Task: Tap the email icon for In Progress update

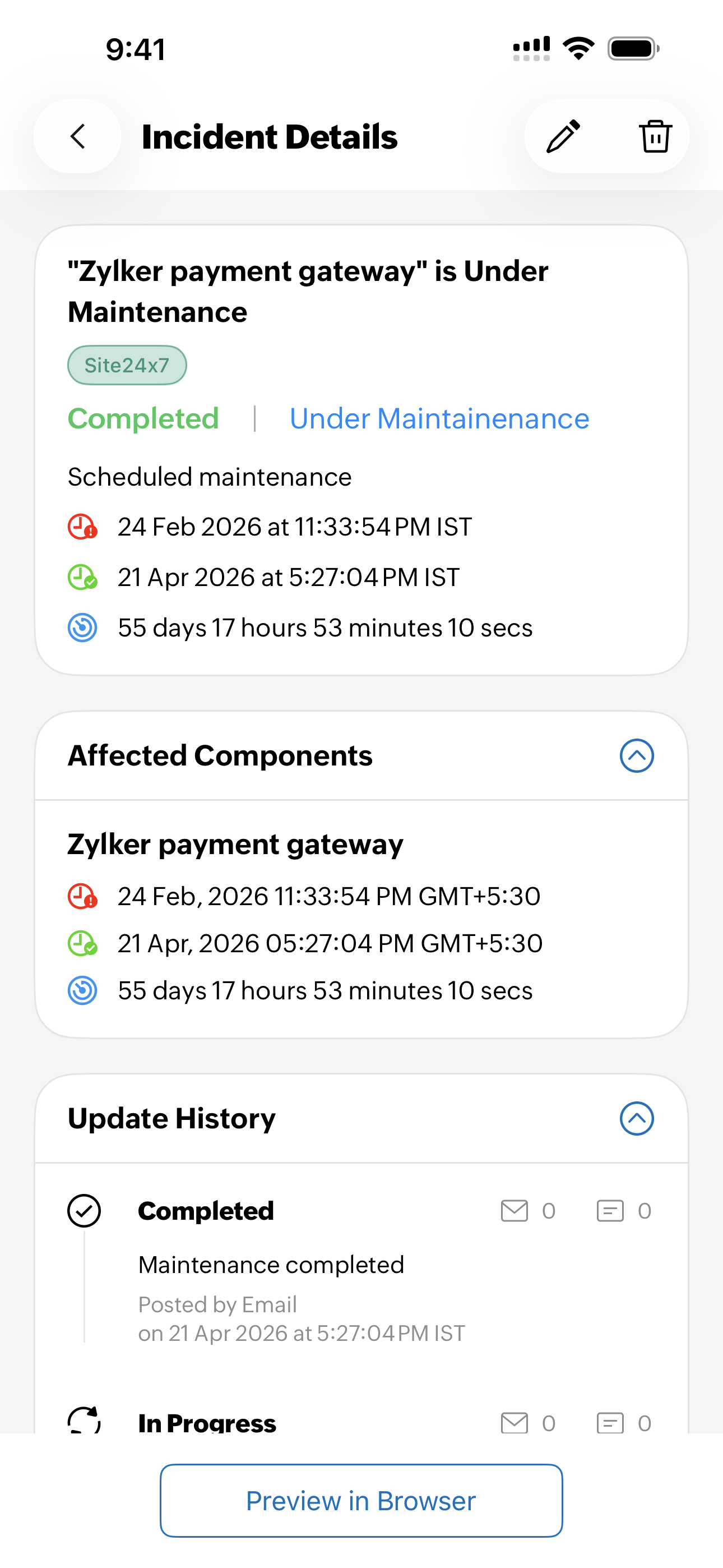Action: [515, 1423]
